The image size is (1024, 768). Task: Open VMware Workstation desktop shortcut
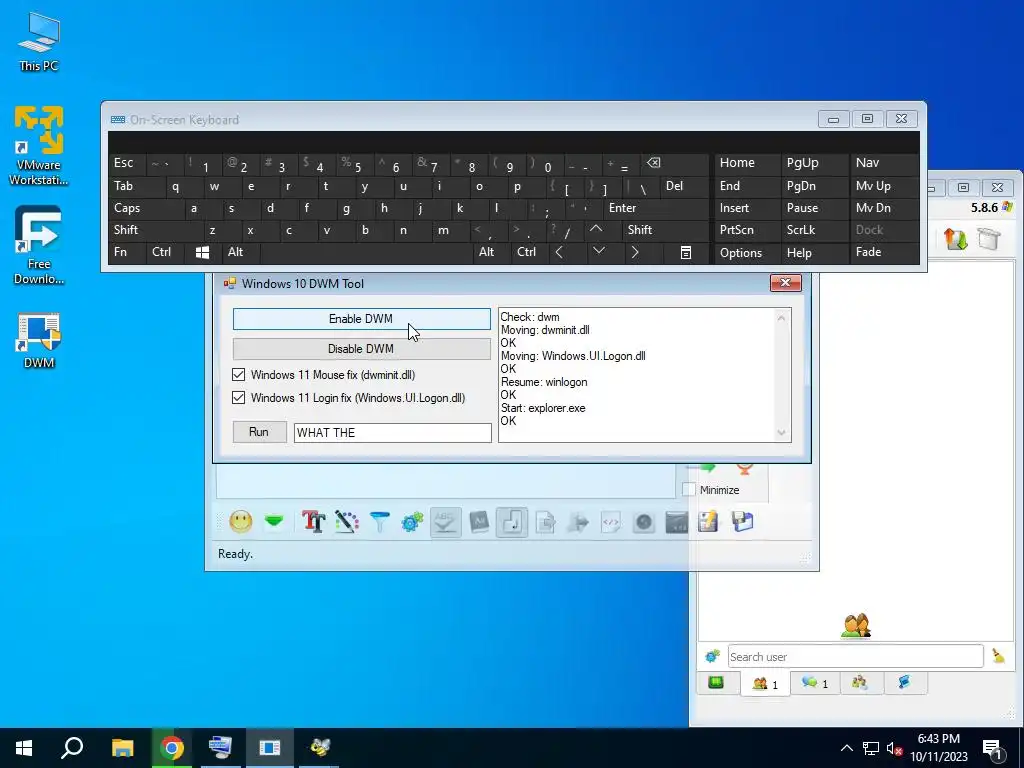click(39, 145)
